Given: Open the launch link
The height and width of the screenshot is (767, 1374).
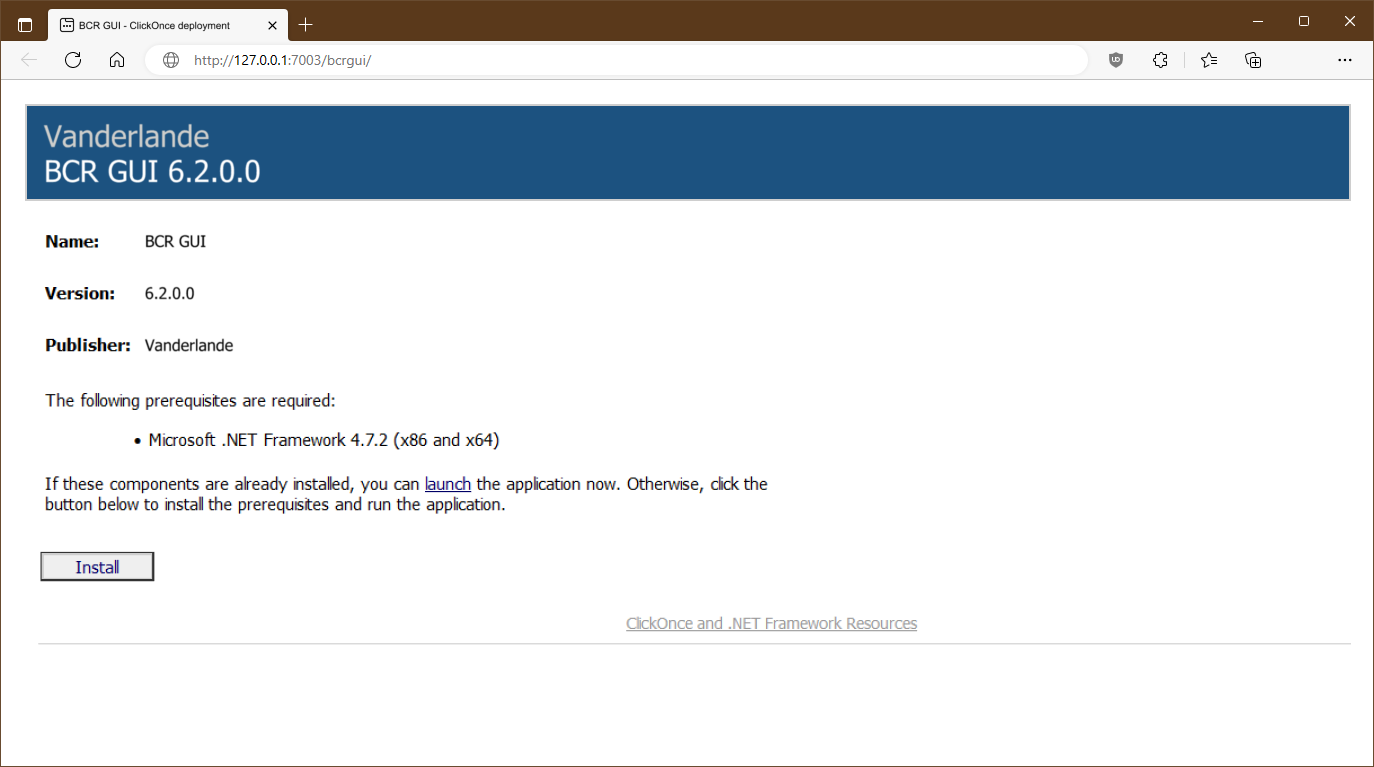Looking at the screenshot, I should point(448,484).
